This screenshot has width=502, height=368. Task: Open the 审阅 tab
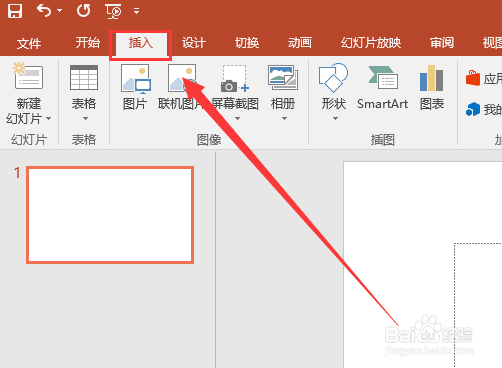point(442,43)
